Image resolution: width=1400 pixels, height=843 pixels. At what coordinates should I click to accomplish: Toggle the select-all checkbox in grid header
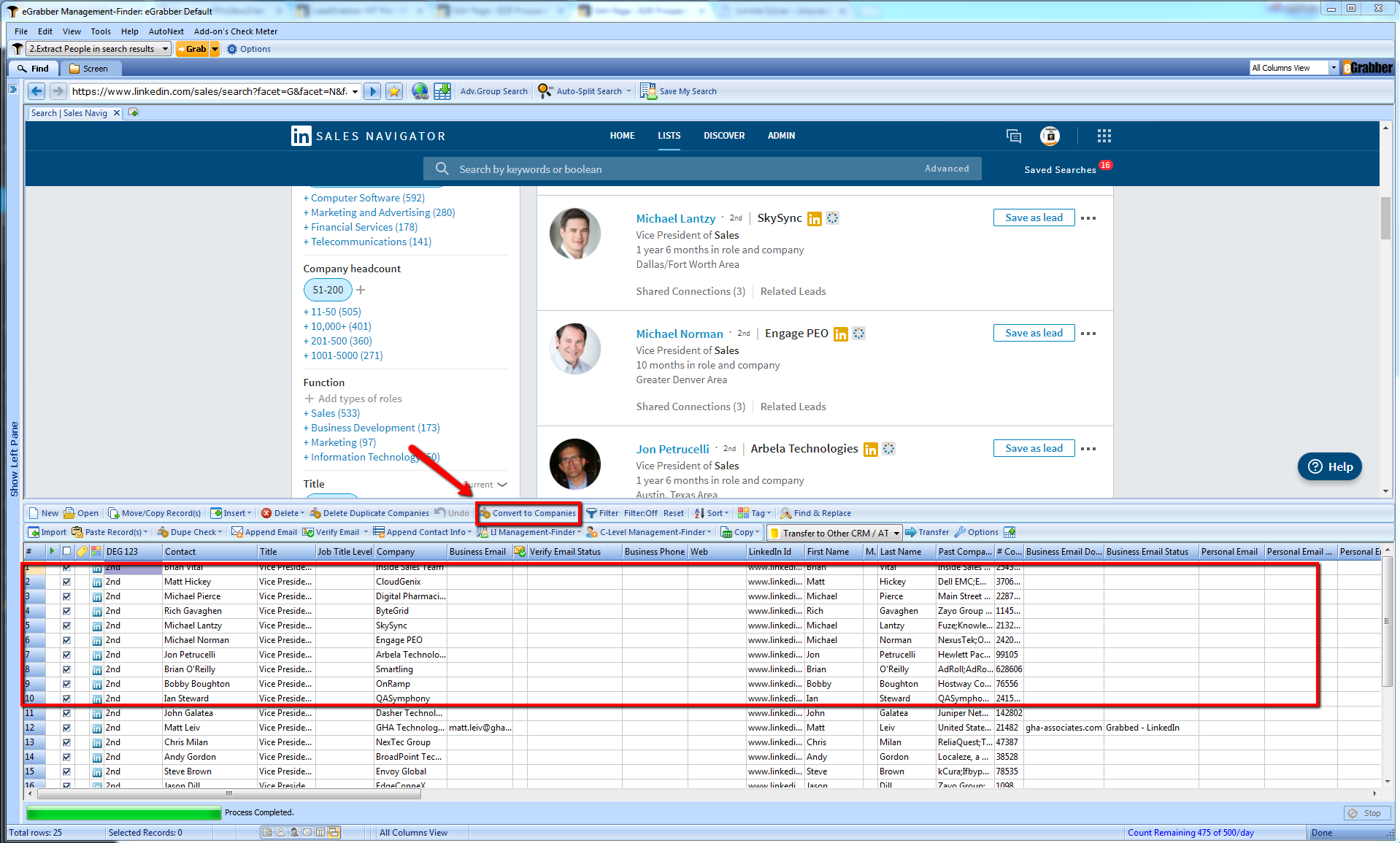pyautogui.click(x=66, y=551)
